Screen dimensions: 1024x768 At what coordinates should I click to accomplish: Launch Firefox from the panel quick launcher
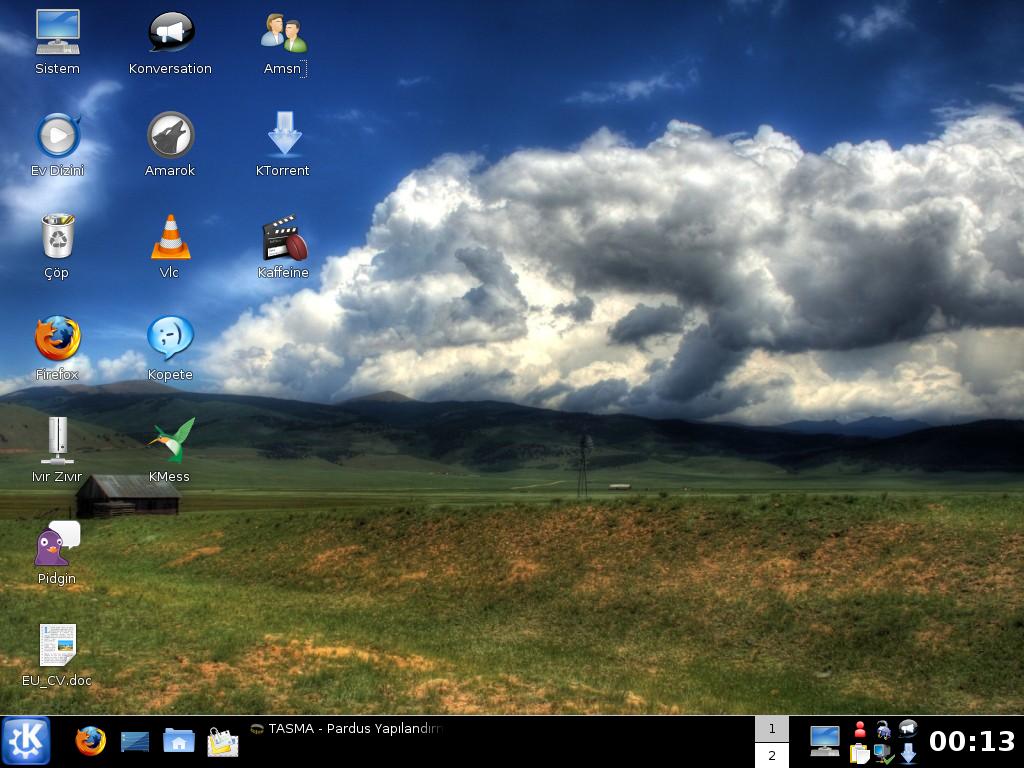coord(91,741)
